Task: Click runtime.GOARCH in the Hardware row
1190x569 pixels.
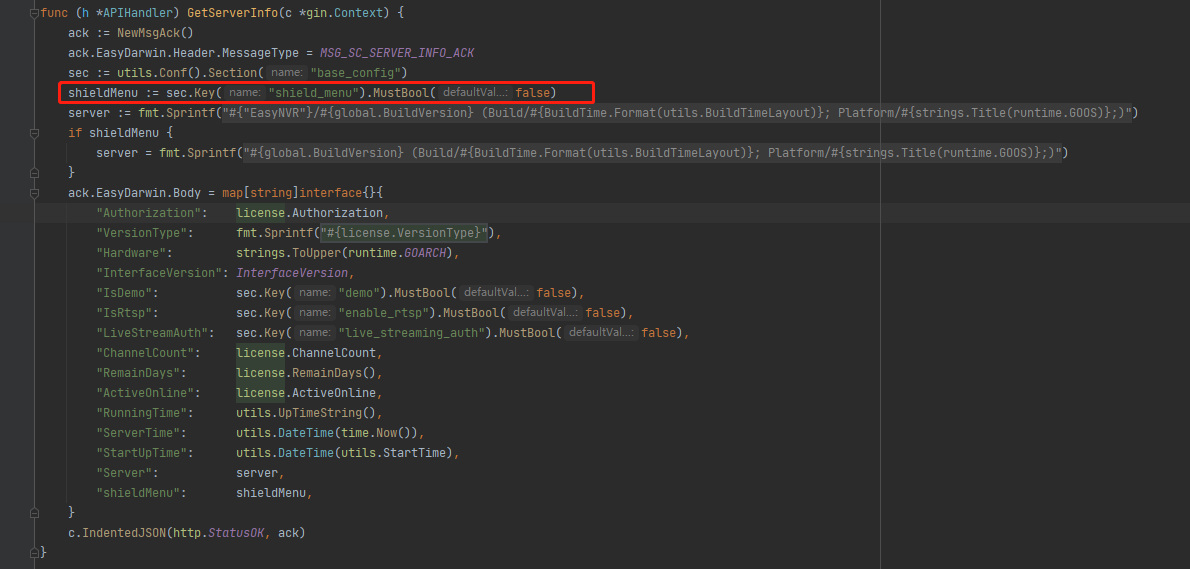Action: (x=400, y=253)
